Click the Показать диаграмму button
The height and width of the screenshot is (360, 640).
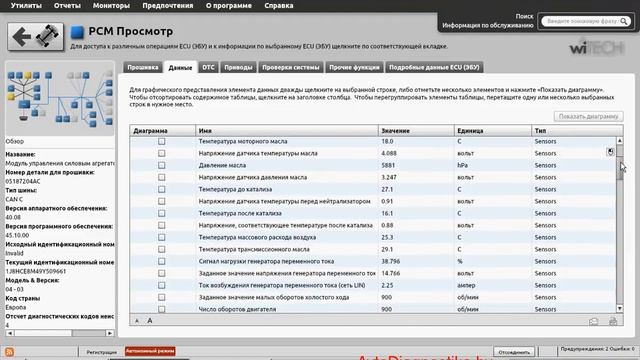pyautogui.click(x=589, y=116)
